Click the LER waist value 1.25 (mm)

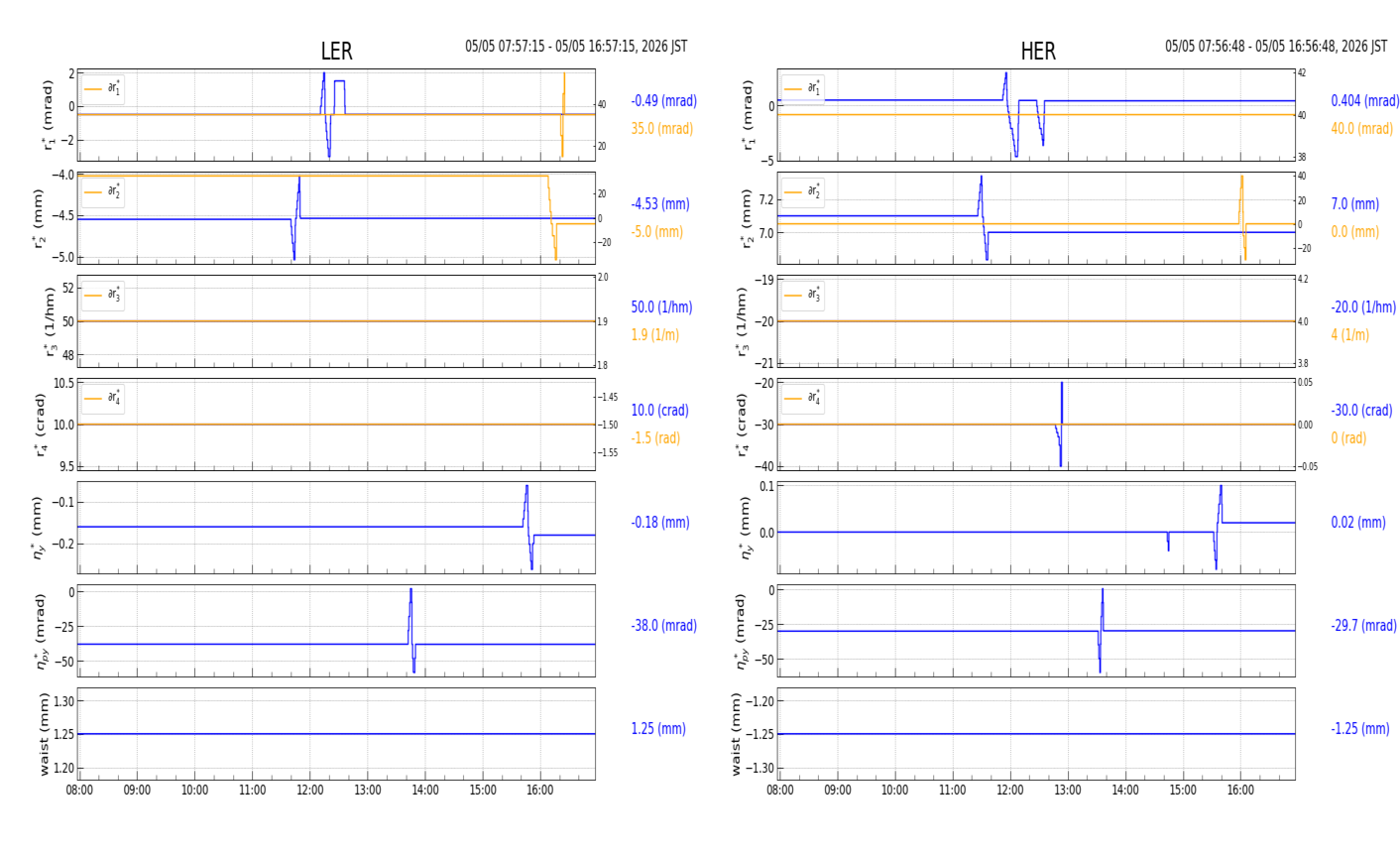pyautogui.click(x=657, y=728)
